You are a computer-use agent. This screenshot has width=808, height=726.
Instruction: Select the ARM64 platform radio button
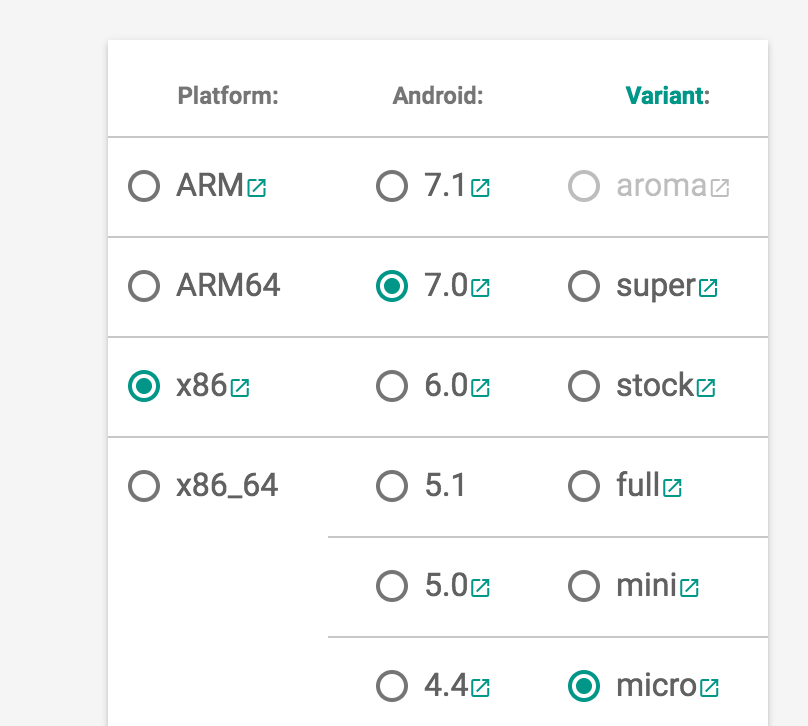[x=144, y=286]
